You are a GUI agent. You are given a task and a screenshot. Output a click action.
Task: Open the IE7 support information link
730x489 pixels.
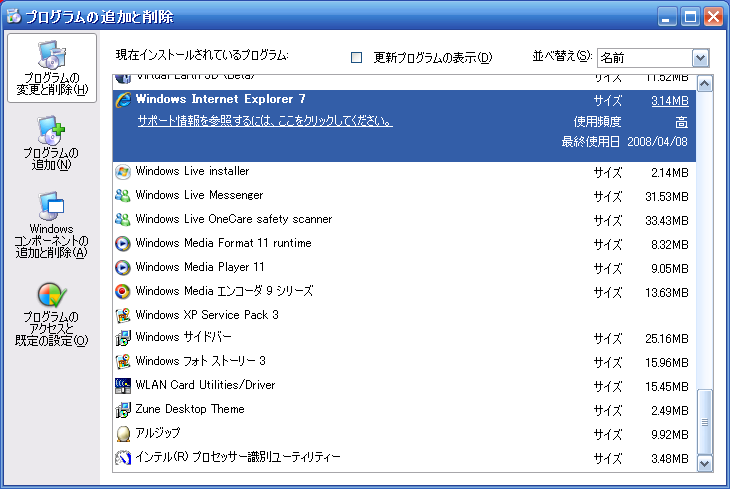point(265,121)
